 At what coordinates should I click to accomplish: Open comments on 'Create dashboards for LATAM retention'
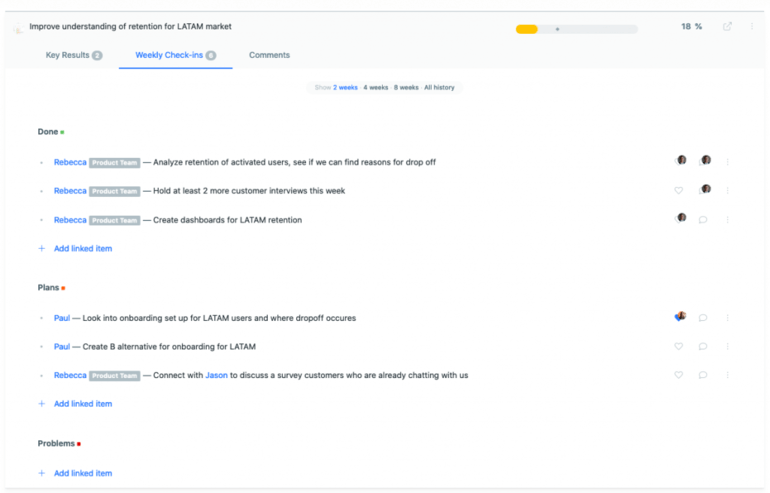pos(703,219)
